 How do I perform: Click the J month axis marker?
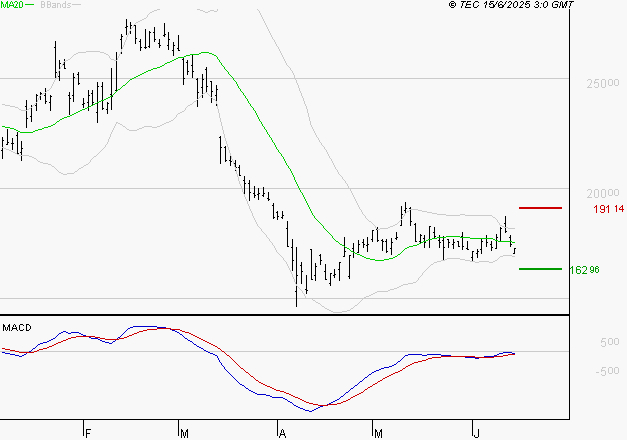(x=476, y=434)
